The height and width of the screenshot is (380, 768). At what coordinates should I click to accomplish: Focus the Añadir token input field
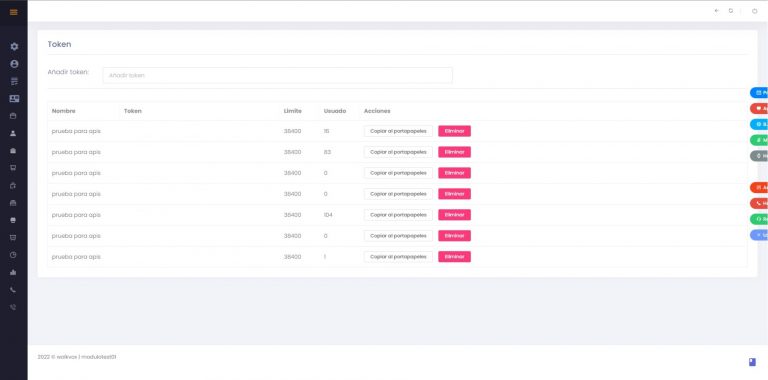coord(278,75)
